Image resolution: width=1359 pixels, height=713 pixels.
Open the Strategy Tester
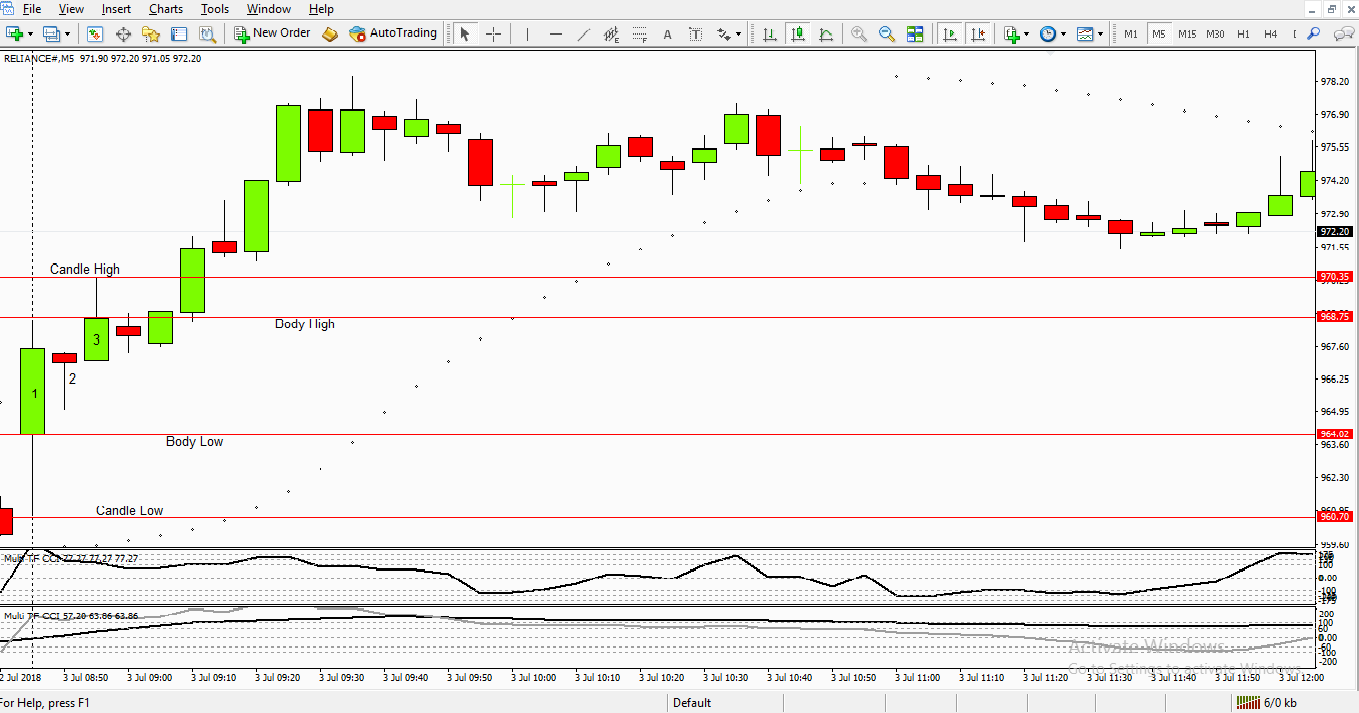tap(207, 34)
